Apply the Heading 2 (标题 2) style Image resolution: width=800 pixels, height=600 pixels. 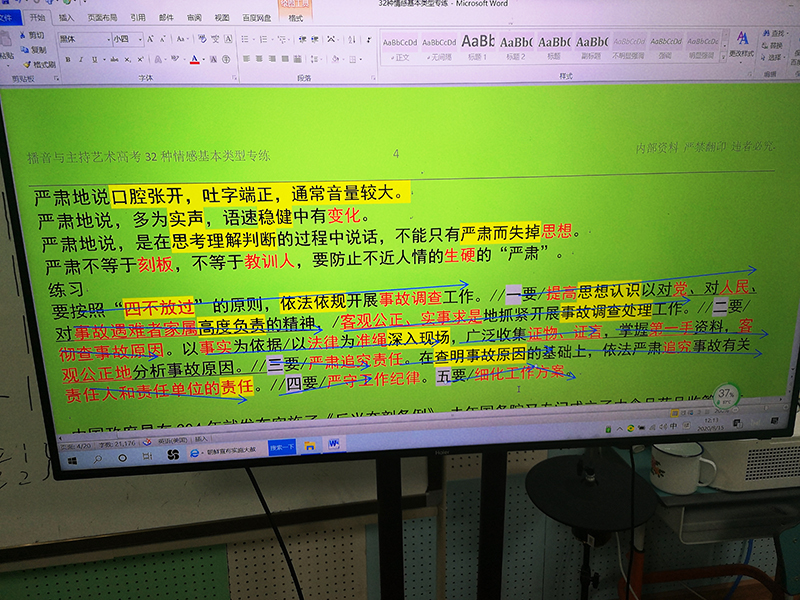click(516, 45)
